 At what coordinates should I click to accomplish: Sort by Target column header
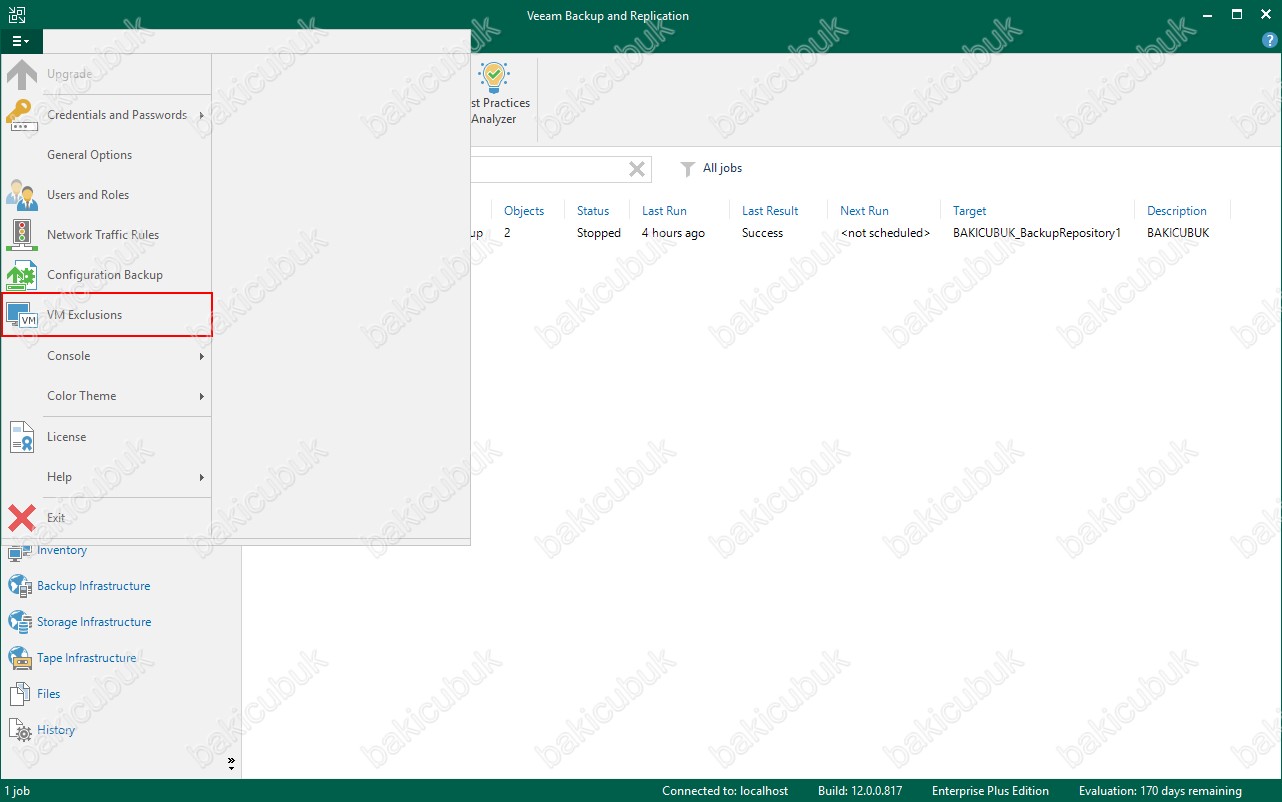(x=969, y=211)
